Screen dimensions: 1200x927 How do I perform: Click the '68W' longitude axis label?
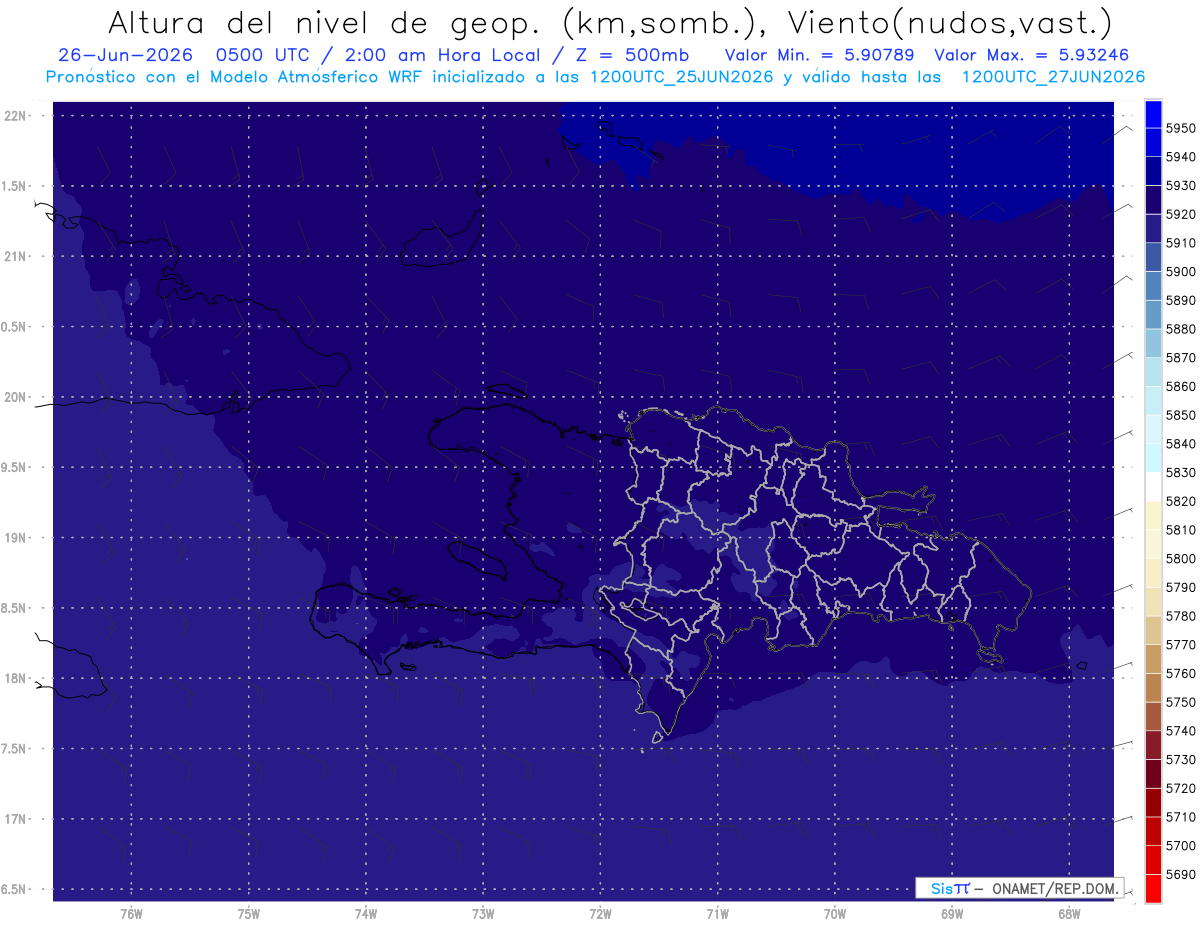point(1068,914)
